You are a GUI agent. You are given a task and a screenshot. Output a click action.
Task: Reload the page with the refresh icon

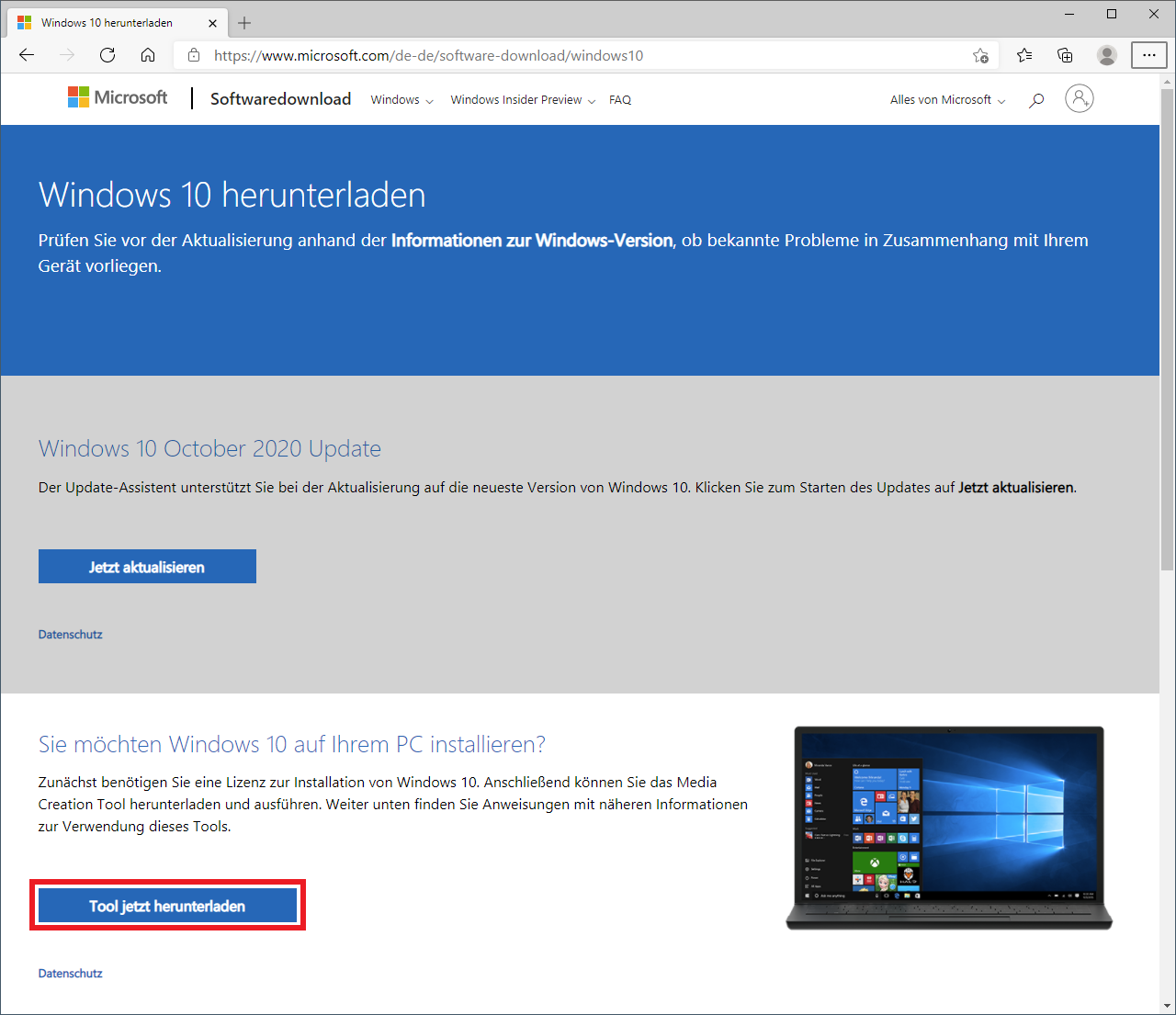[107, 55]
